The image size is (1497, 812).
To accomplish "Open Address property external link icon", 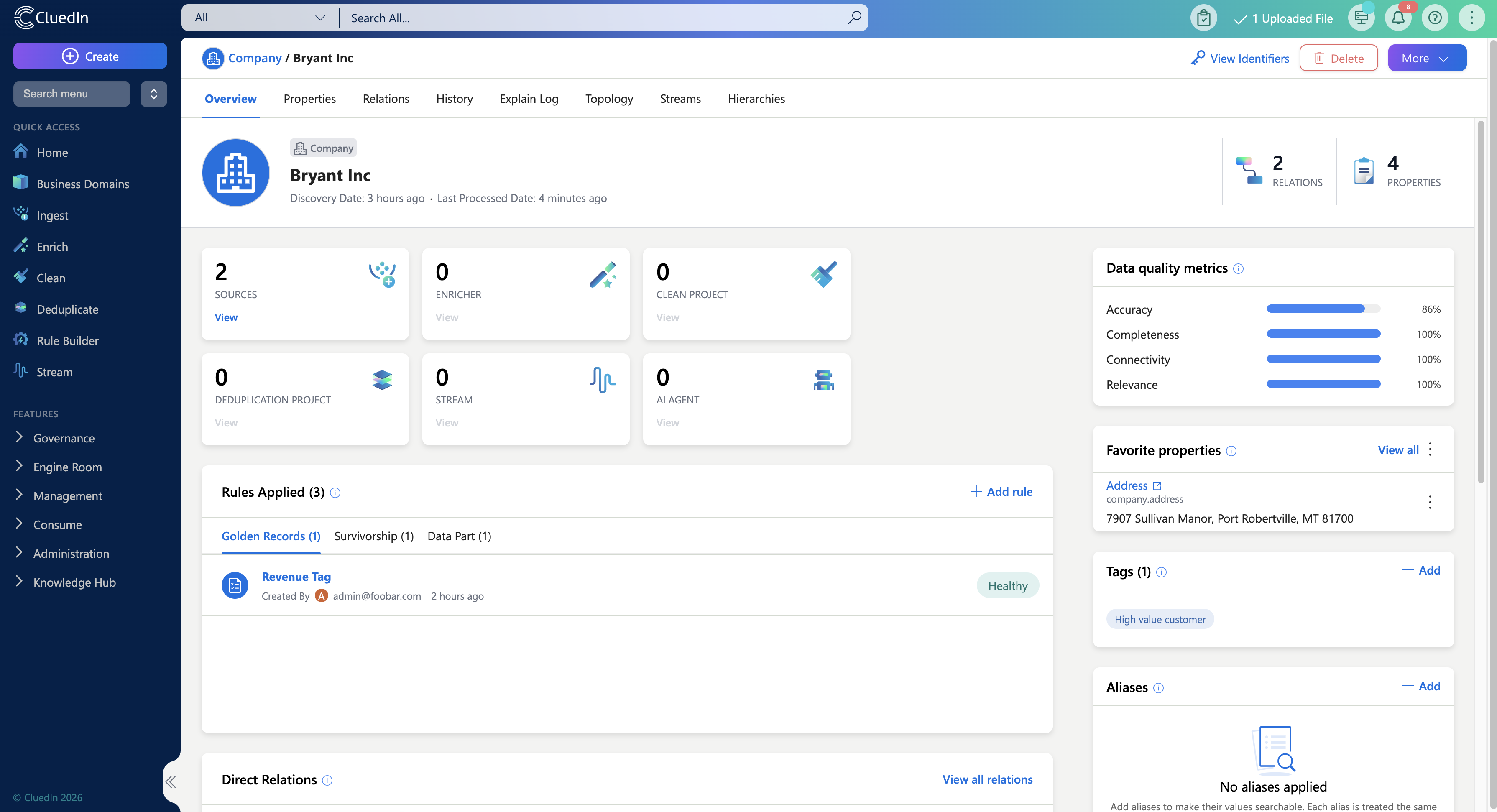I will coord(1157,485).
